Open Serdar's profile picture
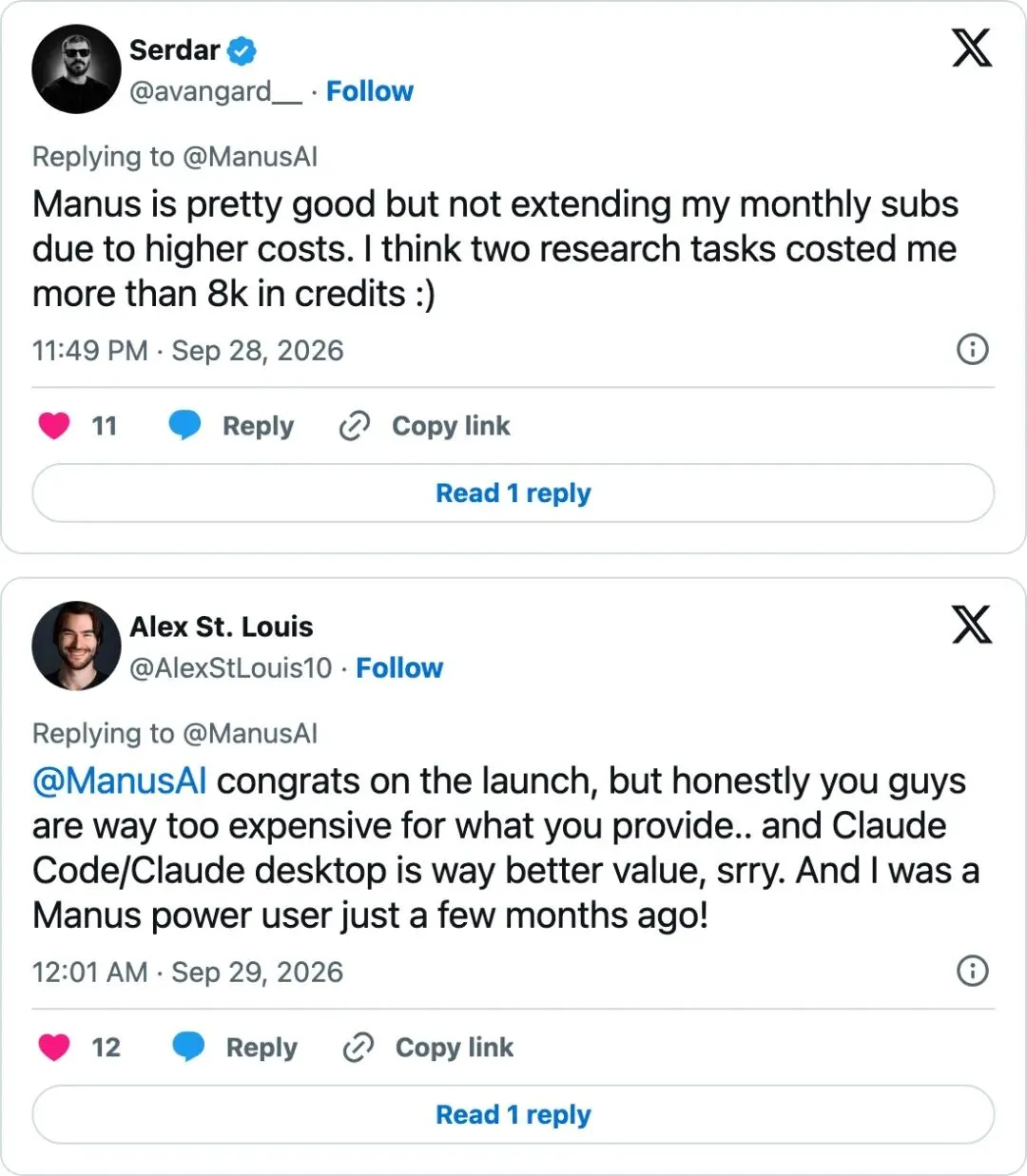1027x1176 pixels. [x=76, y=69]
